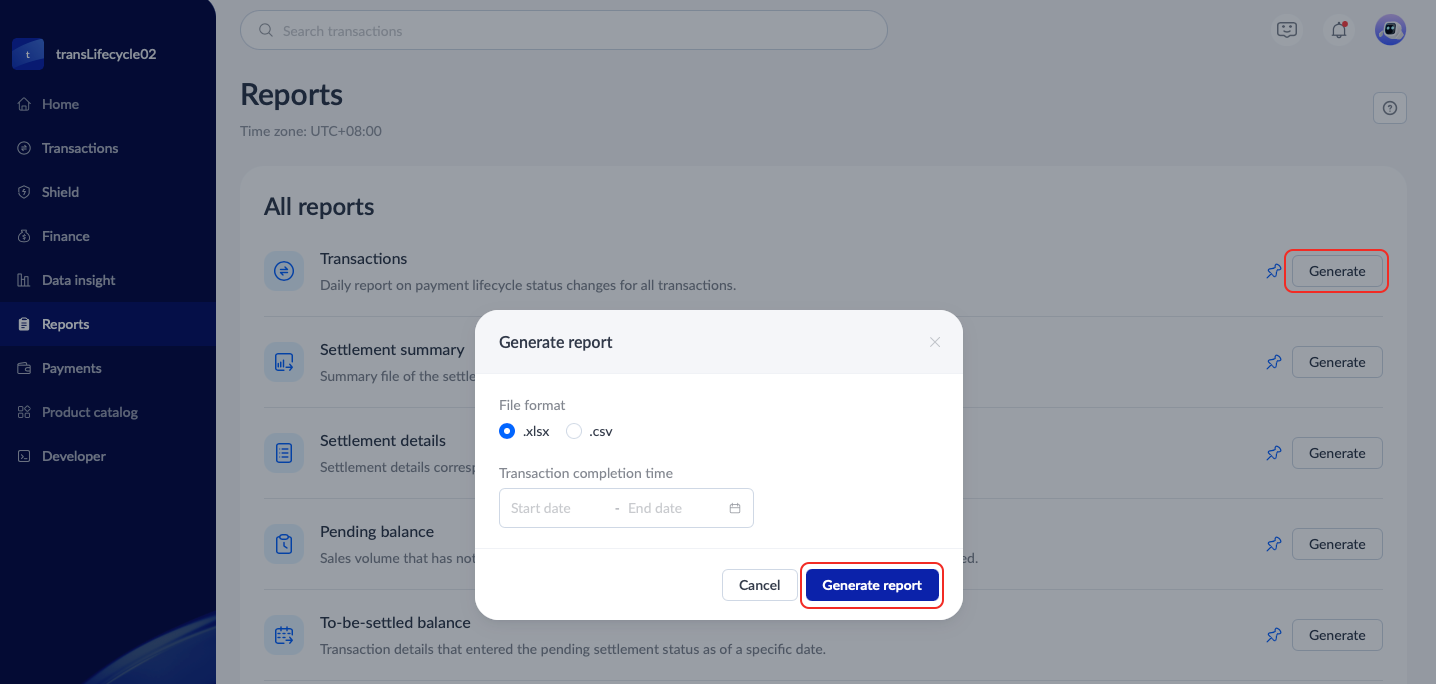1436x684 pixels.
Task: Click the help question mark icon
Action: (1389, 108)
